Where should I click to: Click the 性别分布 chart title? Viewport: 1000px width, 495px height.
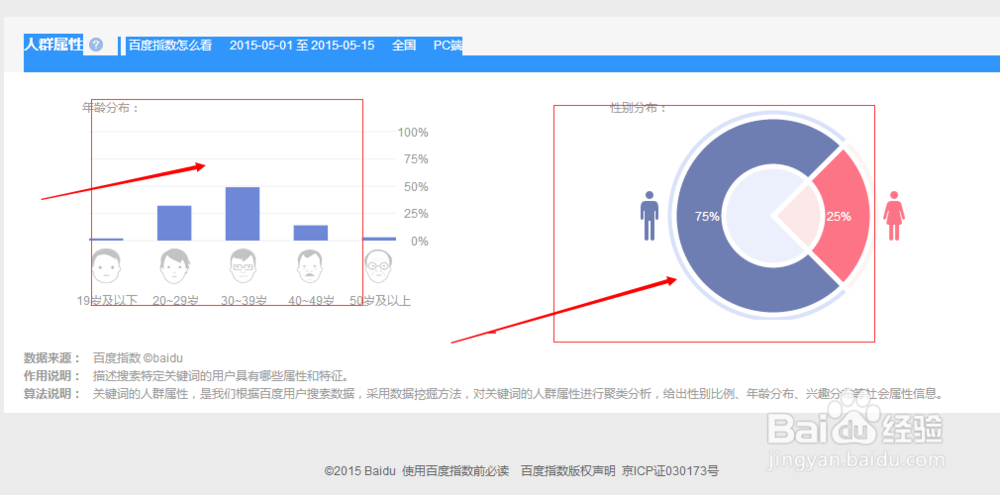tap(638, 107)
